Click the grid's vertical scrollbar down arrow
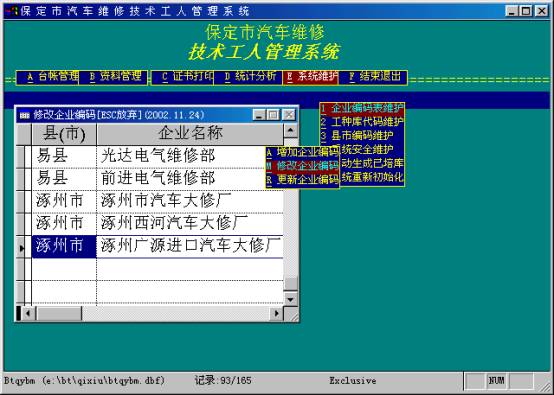The image size is (554, 395). 291,300
